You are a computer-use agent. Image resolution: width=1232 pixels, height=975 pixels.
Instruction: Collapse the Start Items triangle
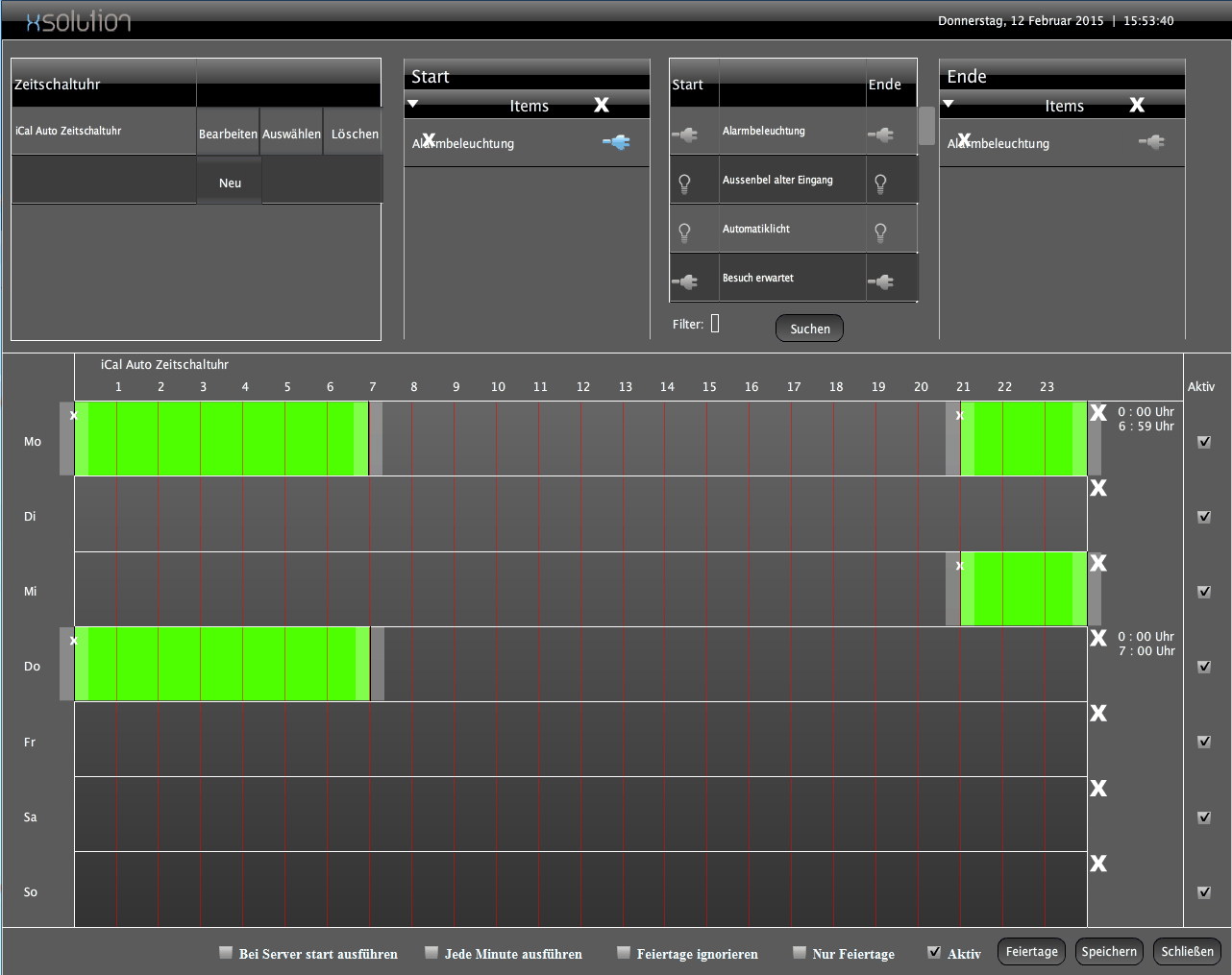(413, 104)
